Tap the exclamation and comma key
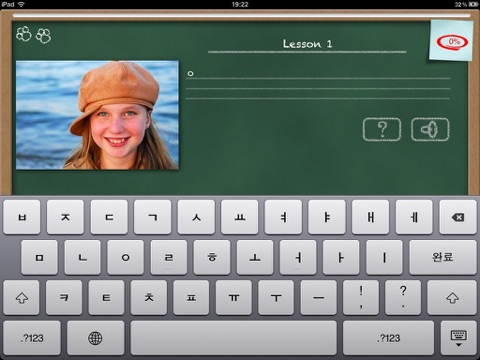This screenshot has height=360, width=480. [361, 298]
